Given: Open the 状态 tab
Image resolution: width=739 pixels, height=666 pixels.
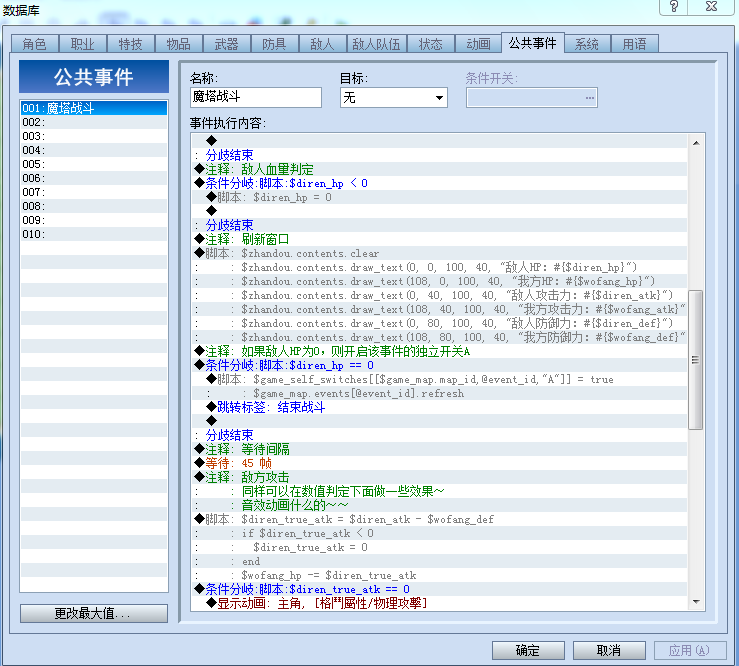Looking at the screenshot, I should click(431, 44).
